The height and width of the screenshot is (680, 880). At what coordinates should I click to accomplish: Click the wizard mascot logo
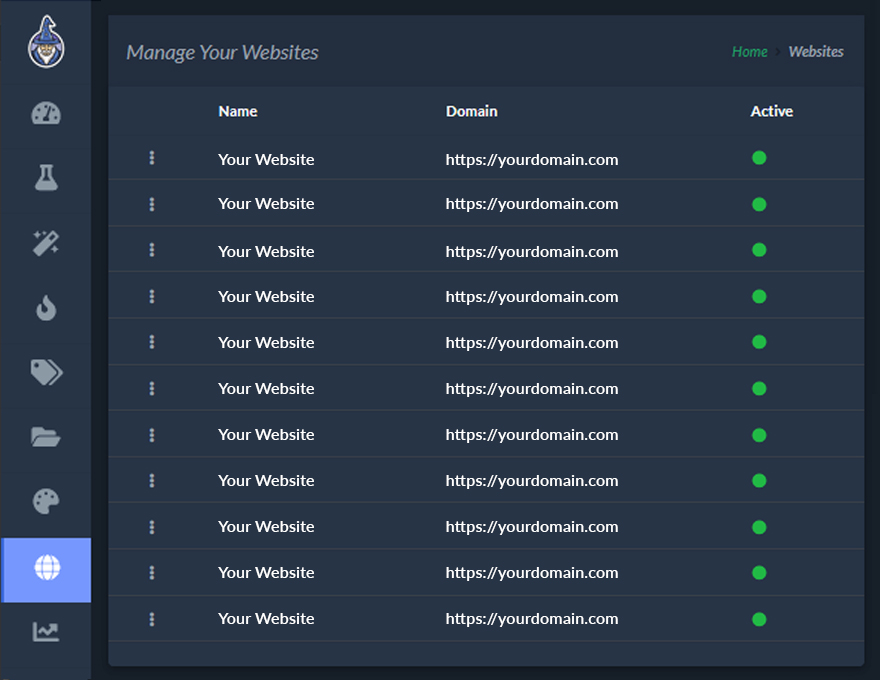pos(45,42)
